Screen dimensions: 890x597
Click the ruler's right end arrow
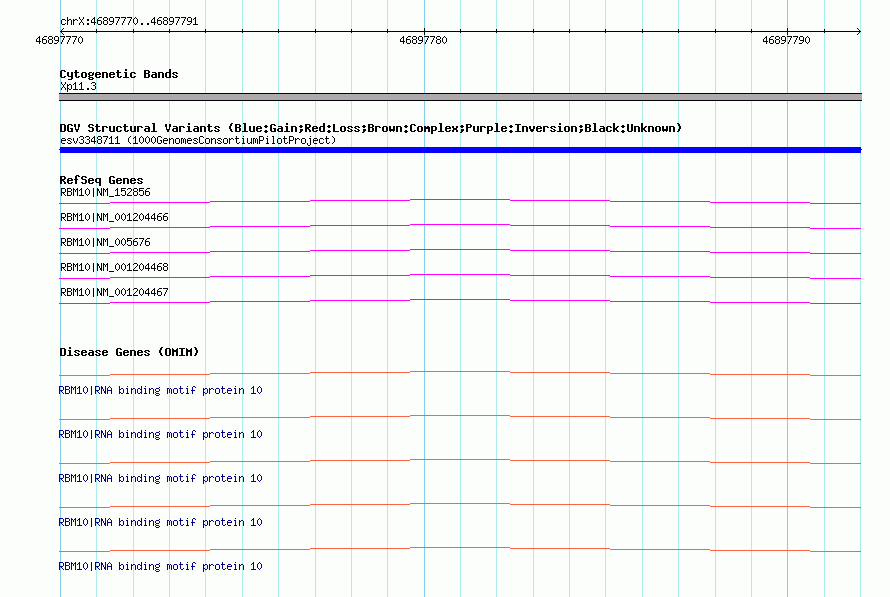(x=859, y=31)
